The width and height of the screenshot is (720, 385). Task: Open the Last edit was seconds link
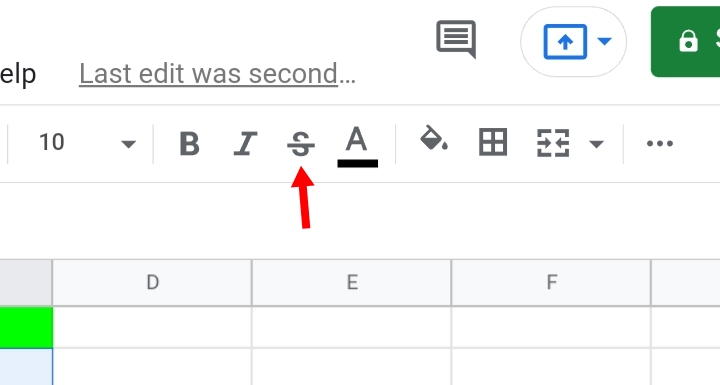(217, 74)
